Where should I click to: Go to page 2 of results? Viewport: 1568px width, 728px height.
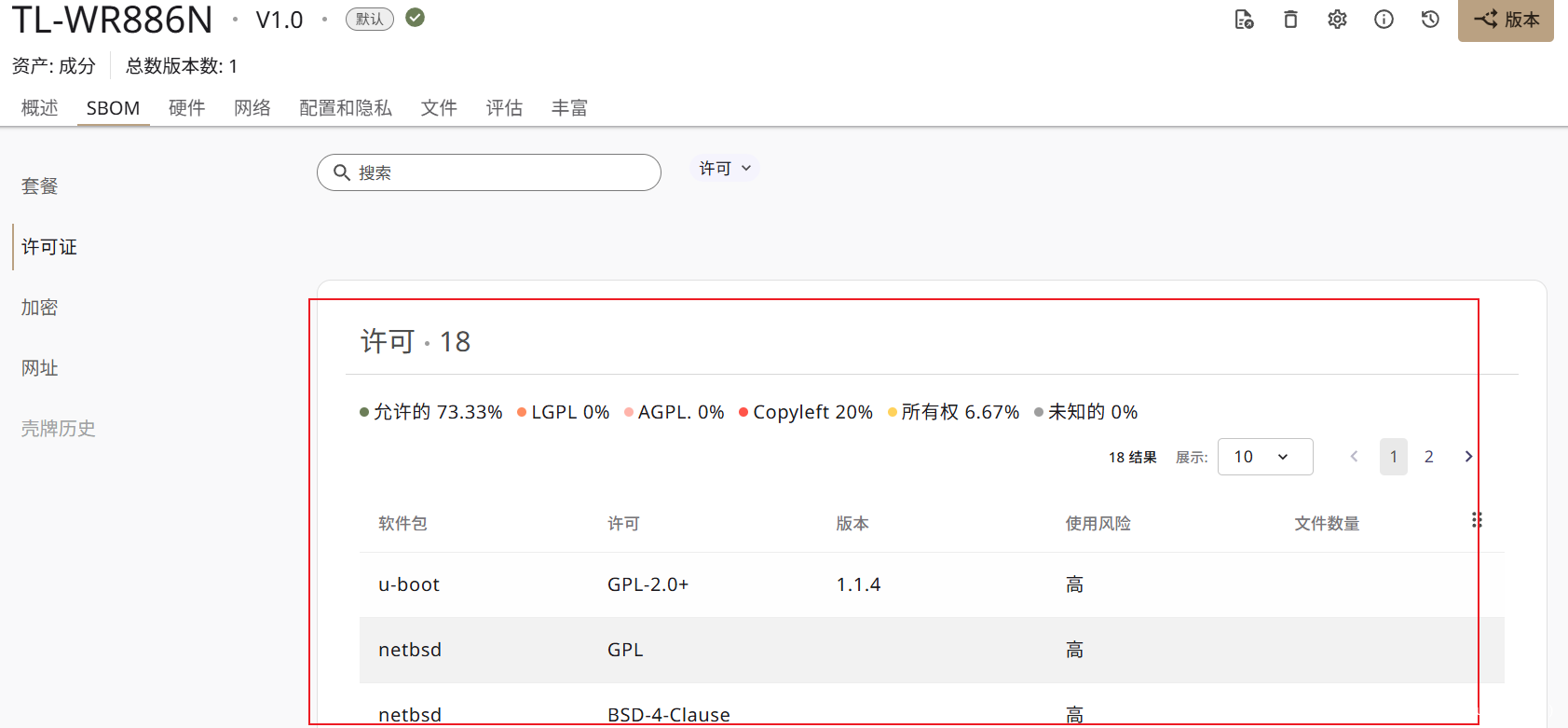point(1428,457)
